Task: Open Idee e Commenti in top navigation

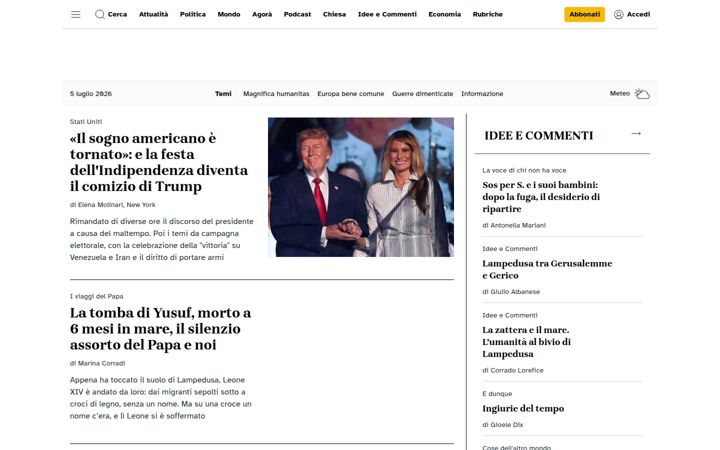Action: (x=387, y=15)
